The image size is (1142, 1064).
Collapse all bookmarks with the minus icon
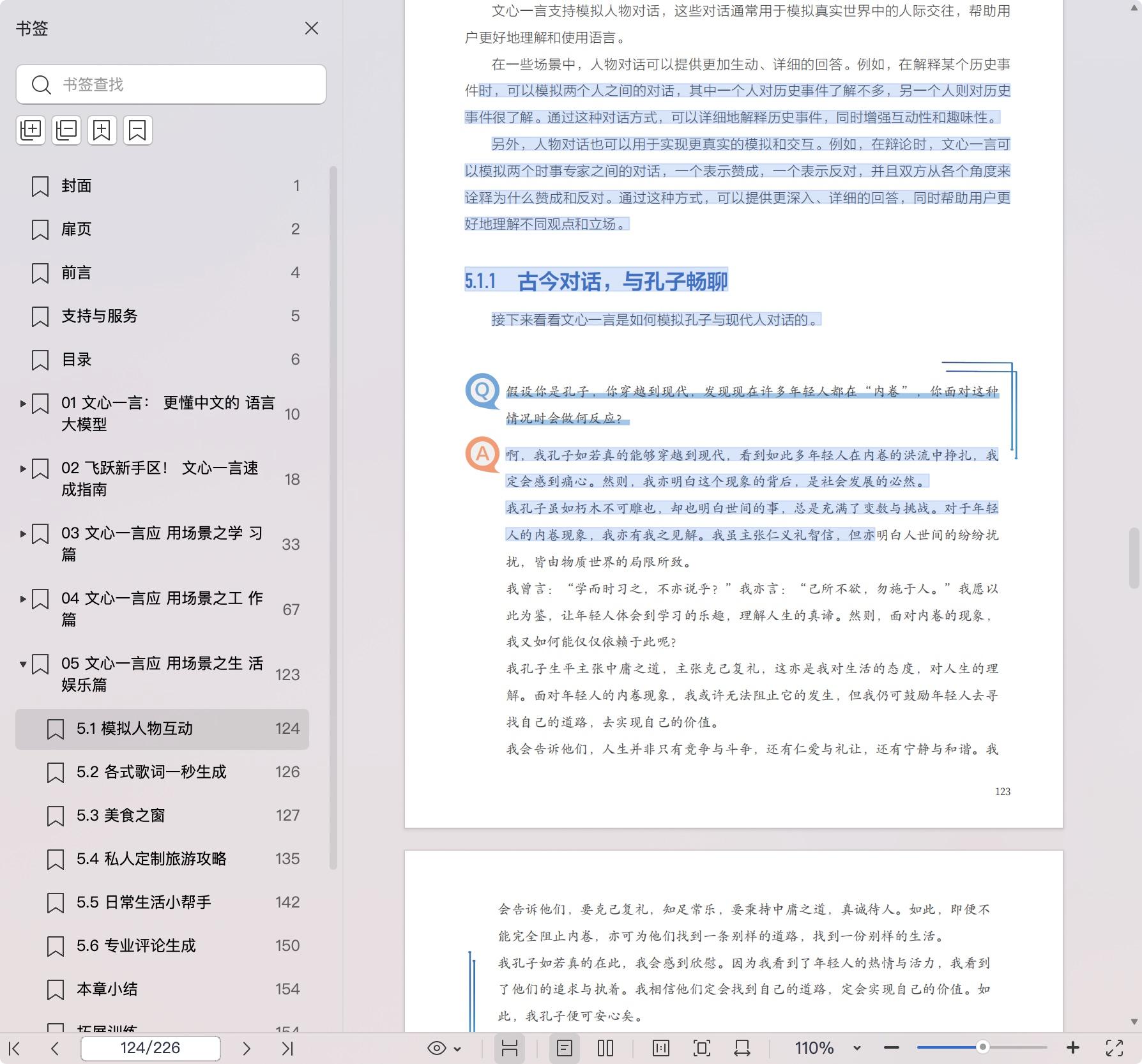(x=66, y=130)
